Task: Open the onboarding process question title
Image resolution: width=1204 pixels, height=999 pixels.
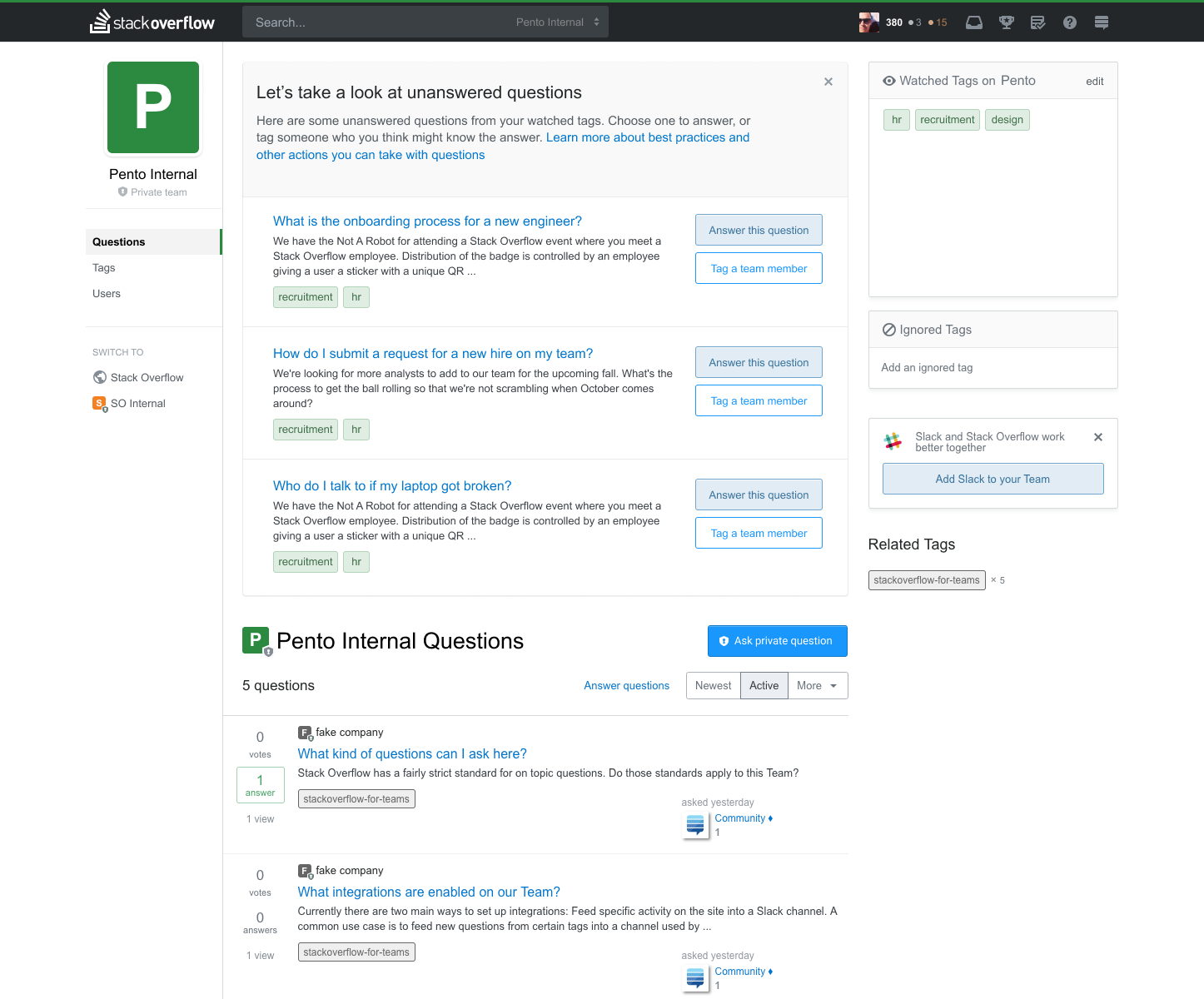Action: pyautogui.click(x=427, y=221)
